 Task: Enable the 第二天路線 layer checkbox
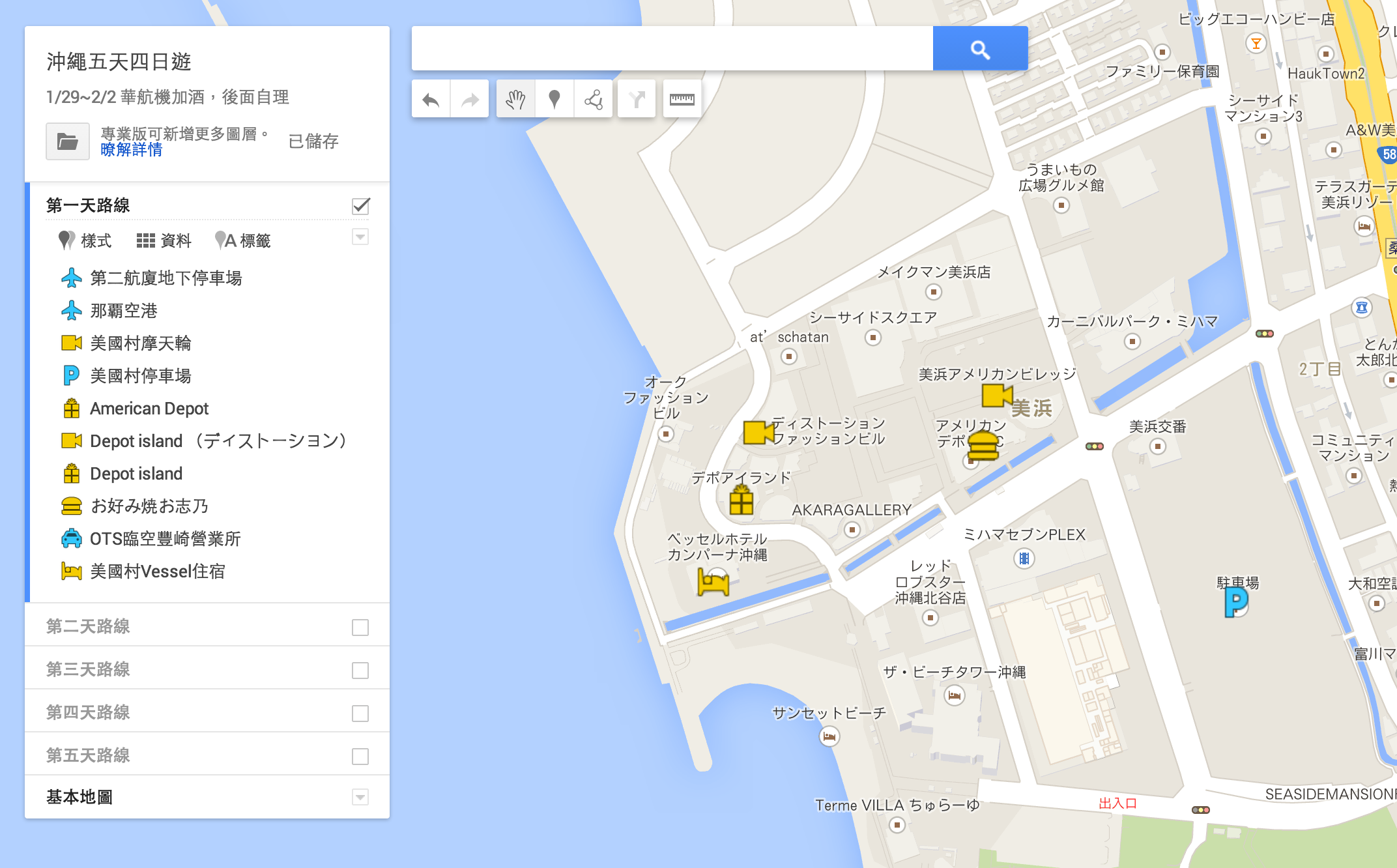point(360,627)
